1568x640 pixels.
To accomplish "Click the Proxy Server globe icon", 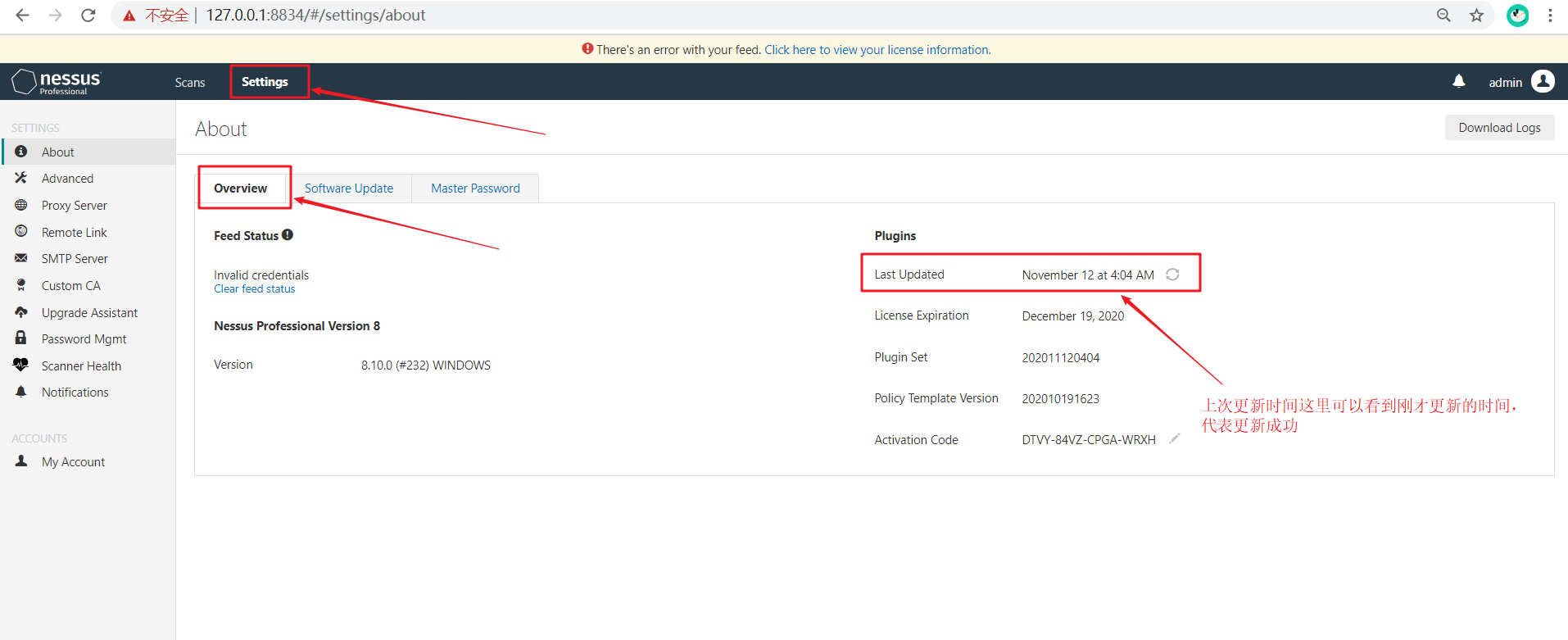I will tap(21, 205).
